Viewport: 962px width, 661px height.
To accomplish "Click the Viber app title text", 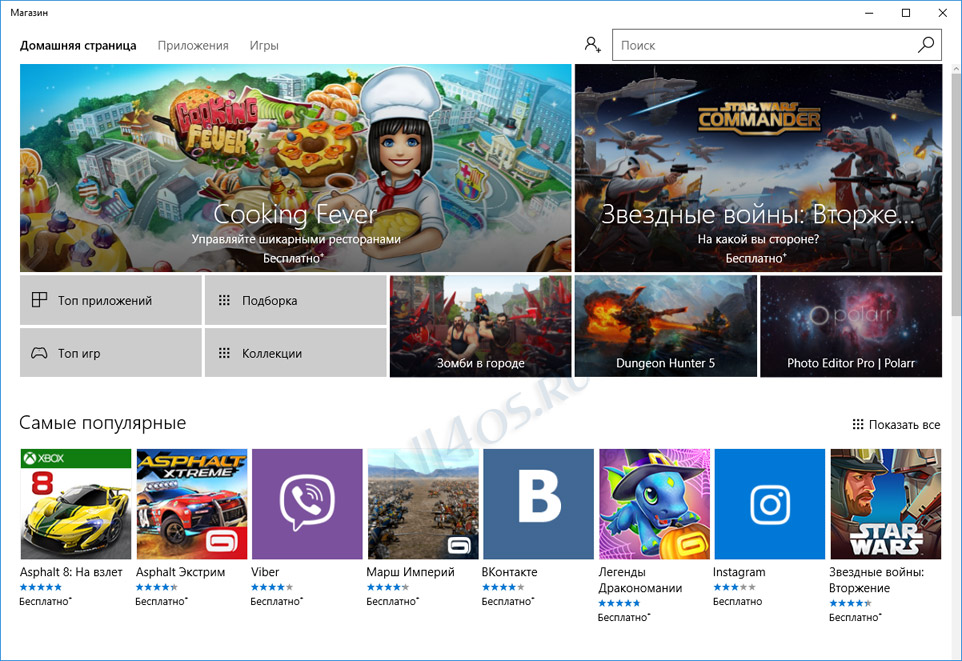I will coord(264,571).
